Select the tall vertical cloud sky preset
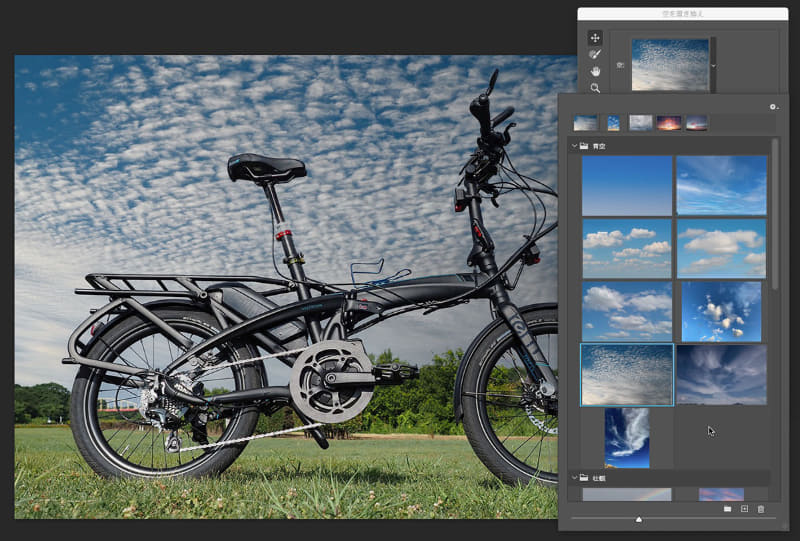 [x=627, y=438]
